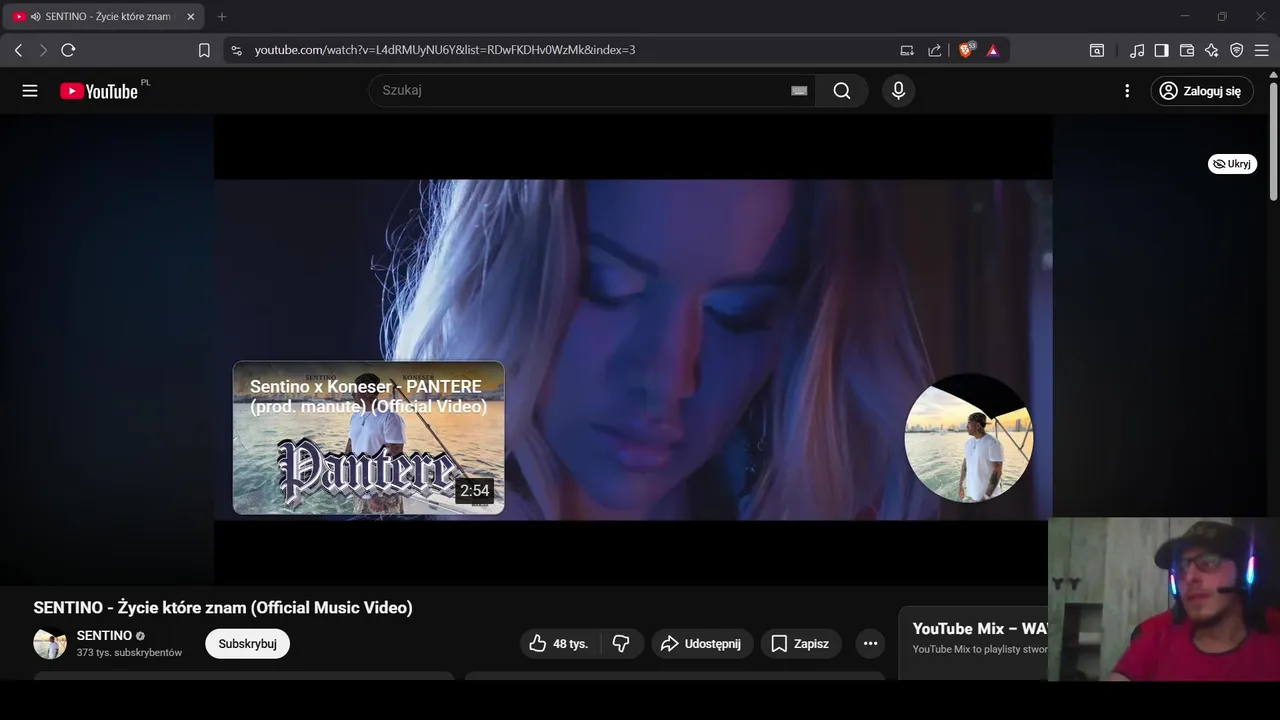
Task: Open browser main hamburger menu
Action: pyautogui.click(x=1262, y=50)
